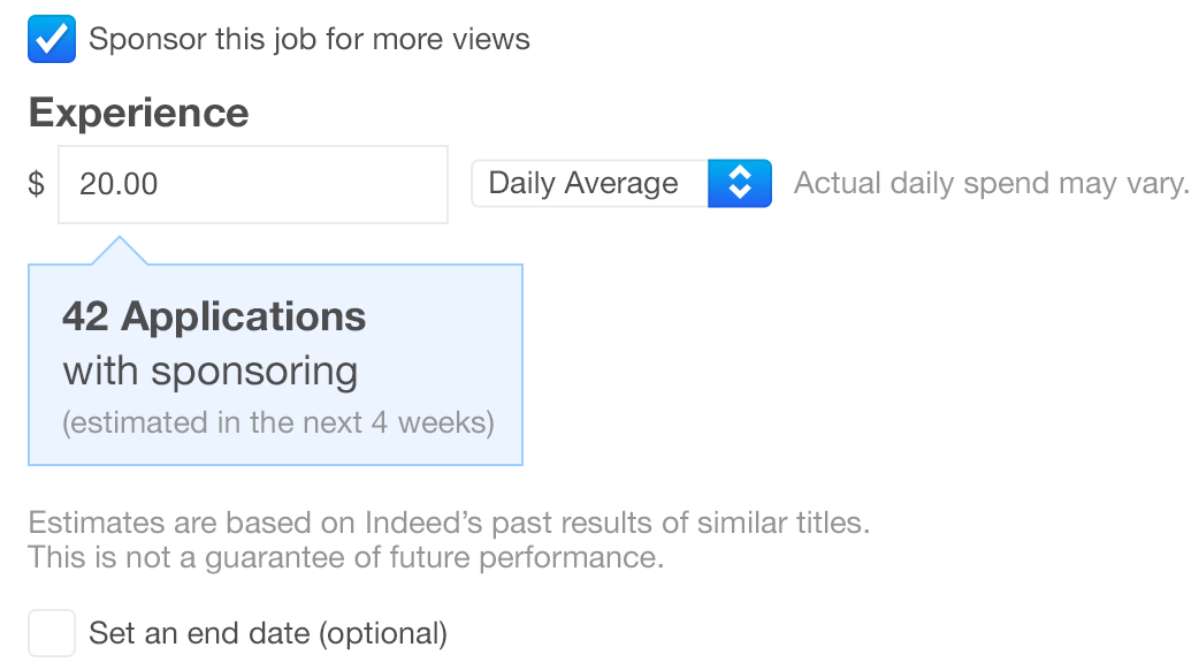Select the Experience section heading
Viewport: 1203px width, 668px height.
point(140,112)
